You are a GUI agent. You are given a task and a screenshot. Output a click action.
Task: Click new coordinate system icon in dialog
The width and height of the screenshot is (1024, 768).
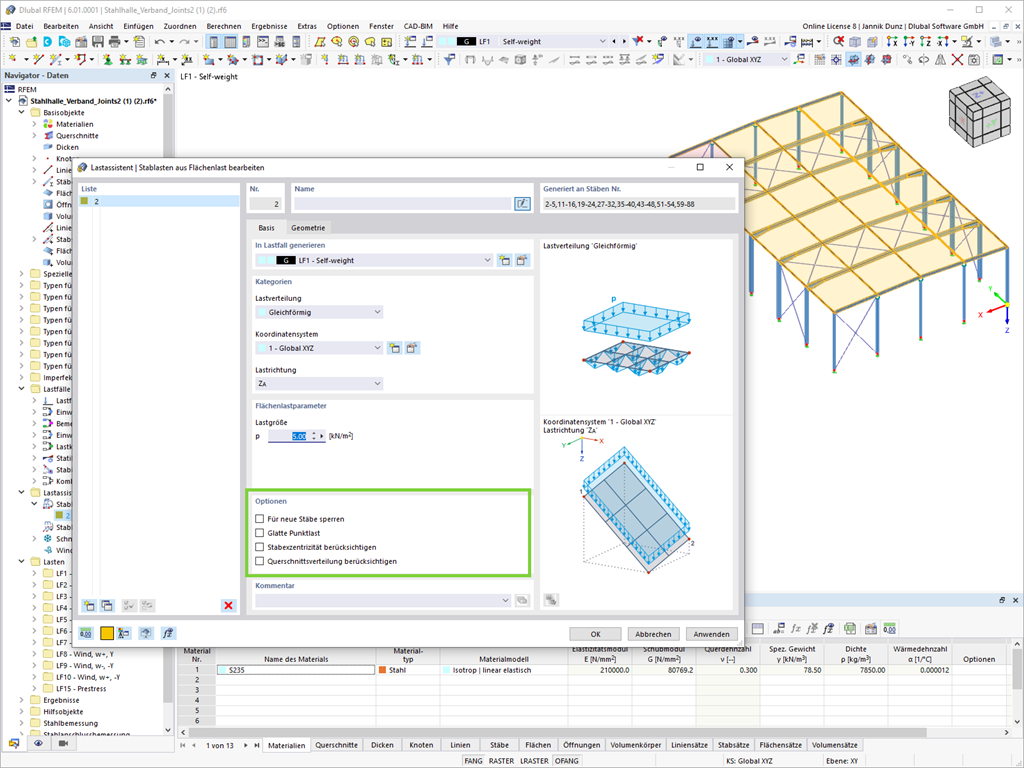click(394, 348)
